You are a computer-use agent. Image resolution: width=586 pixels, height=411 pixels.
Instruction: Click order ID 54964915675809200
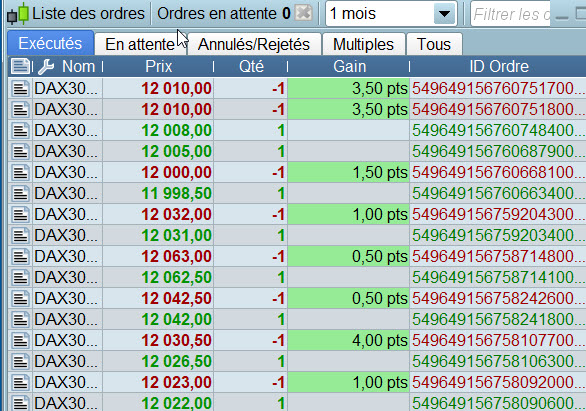(x=499, y=382)
